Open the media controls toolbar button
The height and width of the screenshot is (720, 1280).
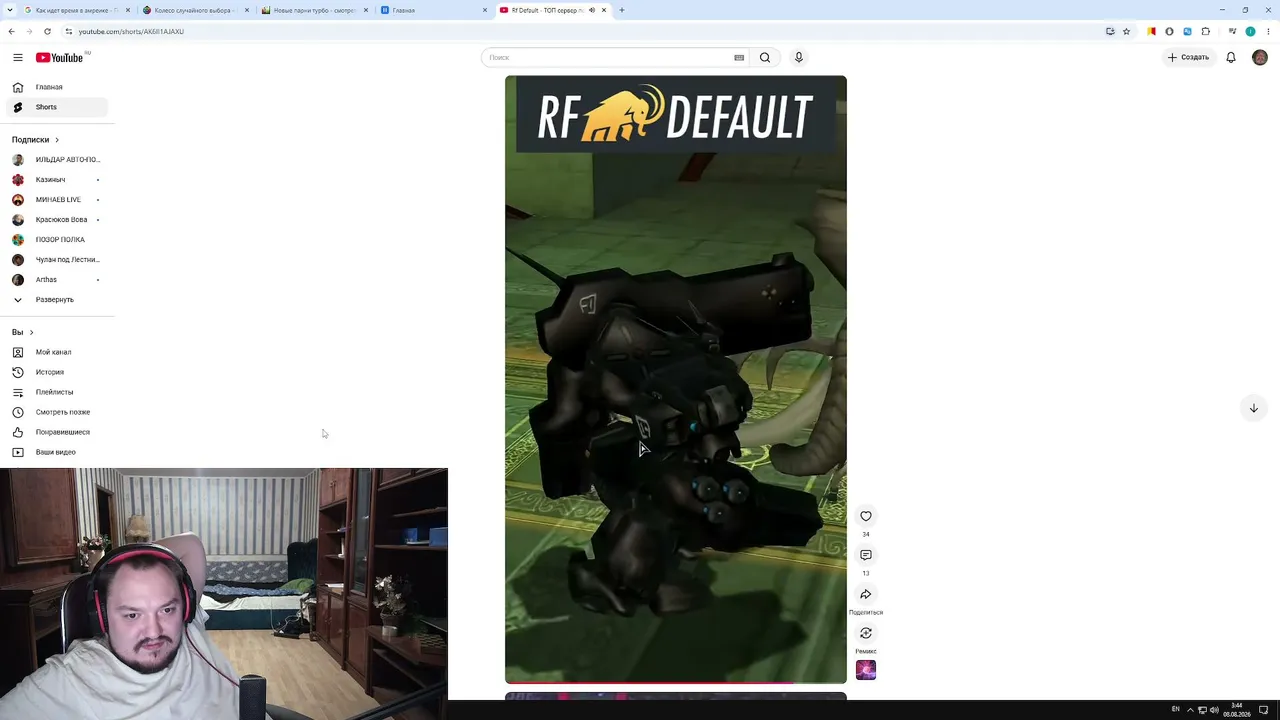(x=1233, y=31)
